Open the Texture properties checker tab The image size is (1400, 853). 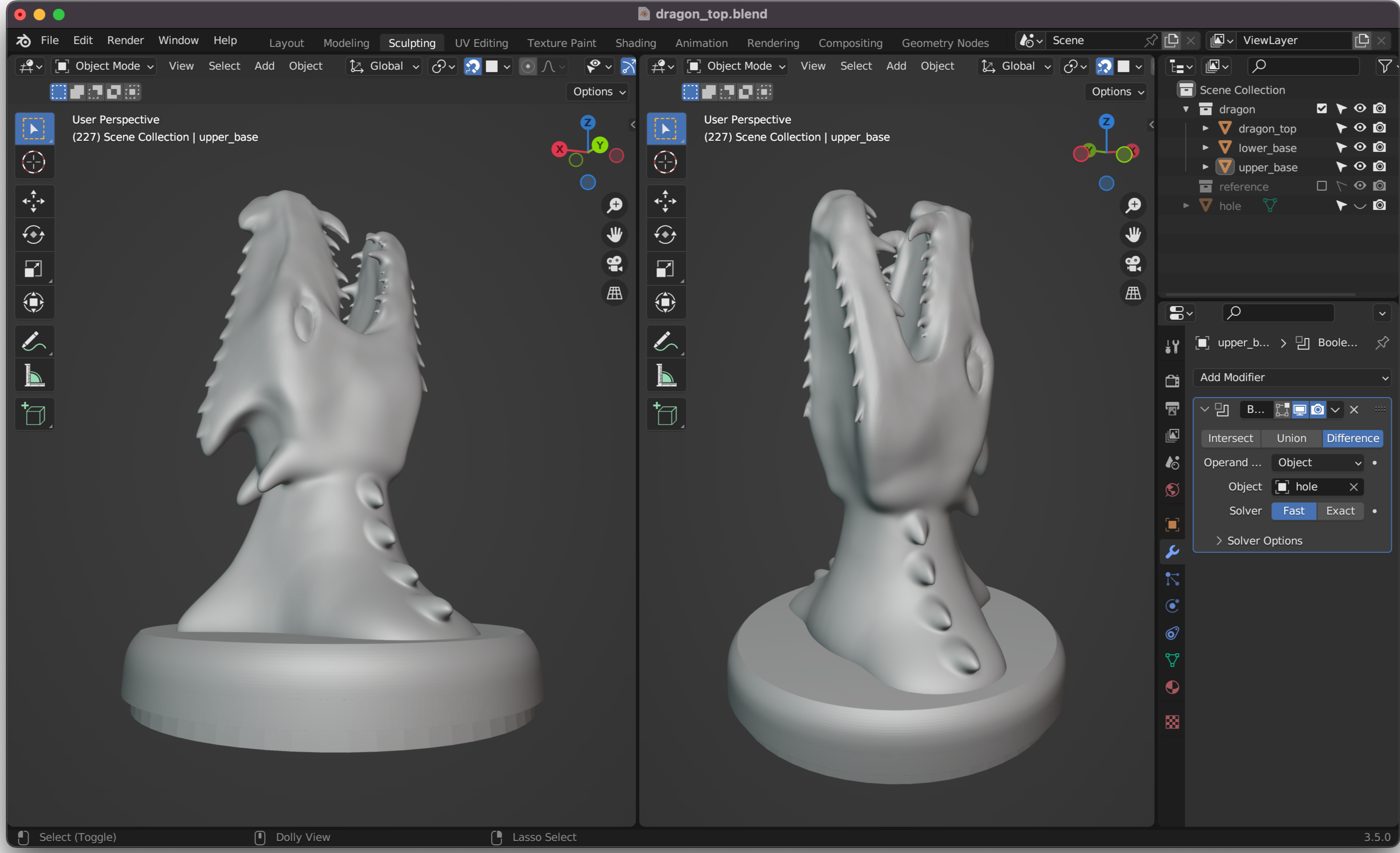click(x=1172, y=722)
